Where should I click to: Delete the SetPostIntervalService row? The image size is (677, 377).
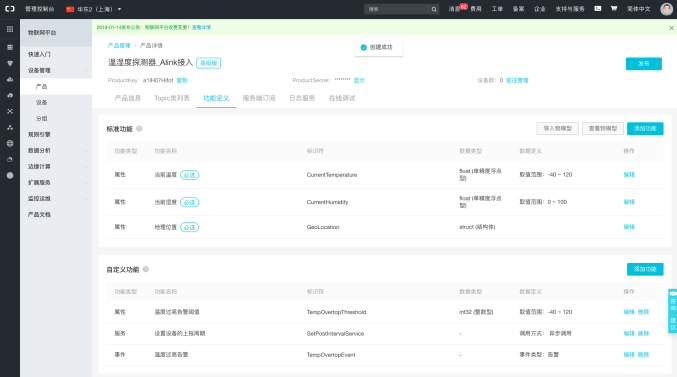(x=643, y=333)
